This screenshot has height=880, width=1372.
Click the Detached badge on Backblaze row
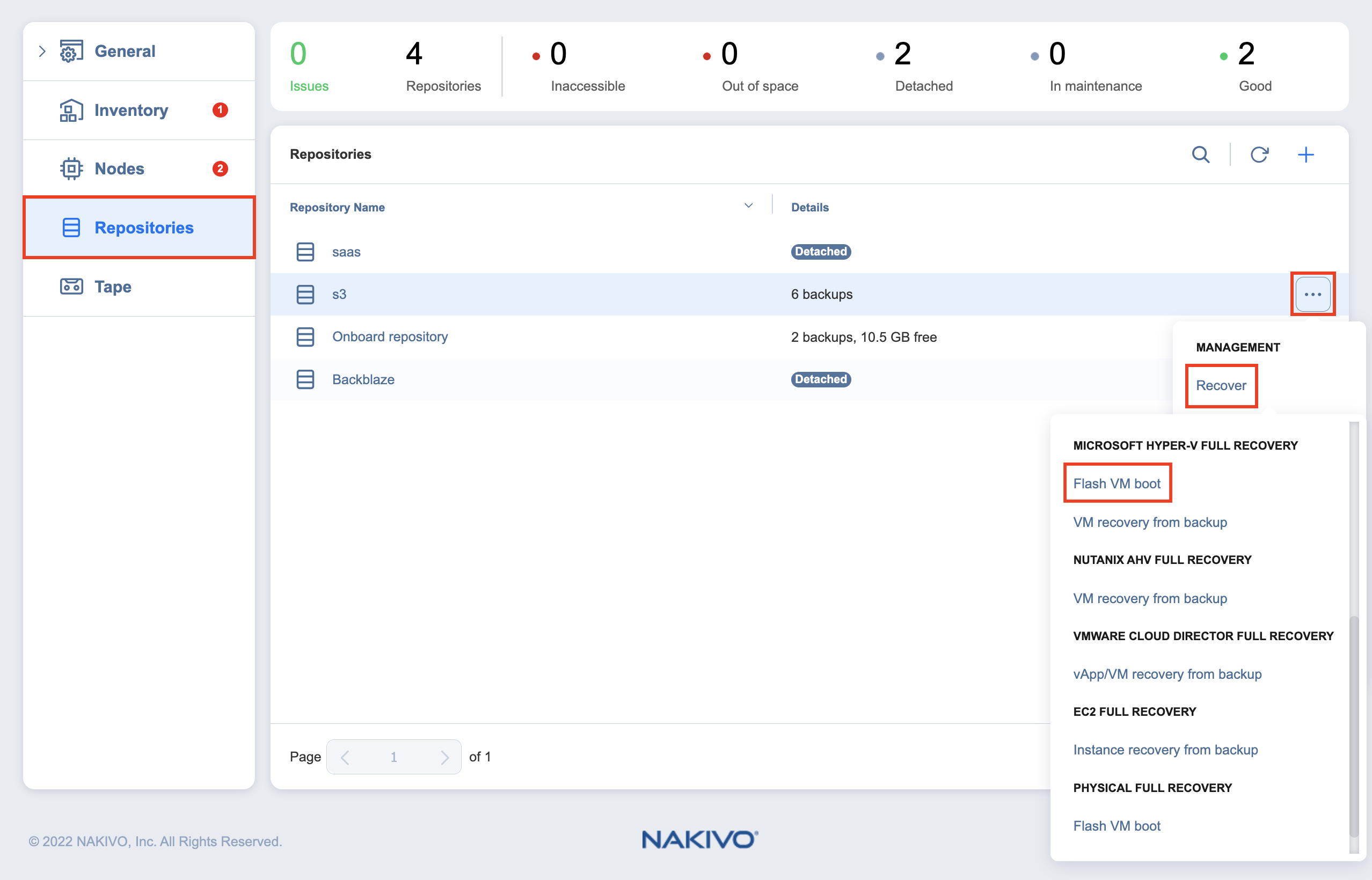tap(821, 379)
